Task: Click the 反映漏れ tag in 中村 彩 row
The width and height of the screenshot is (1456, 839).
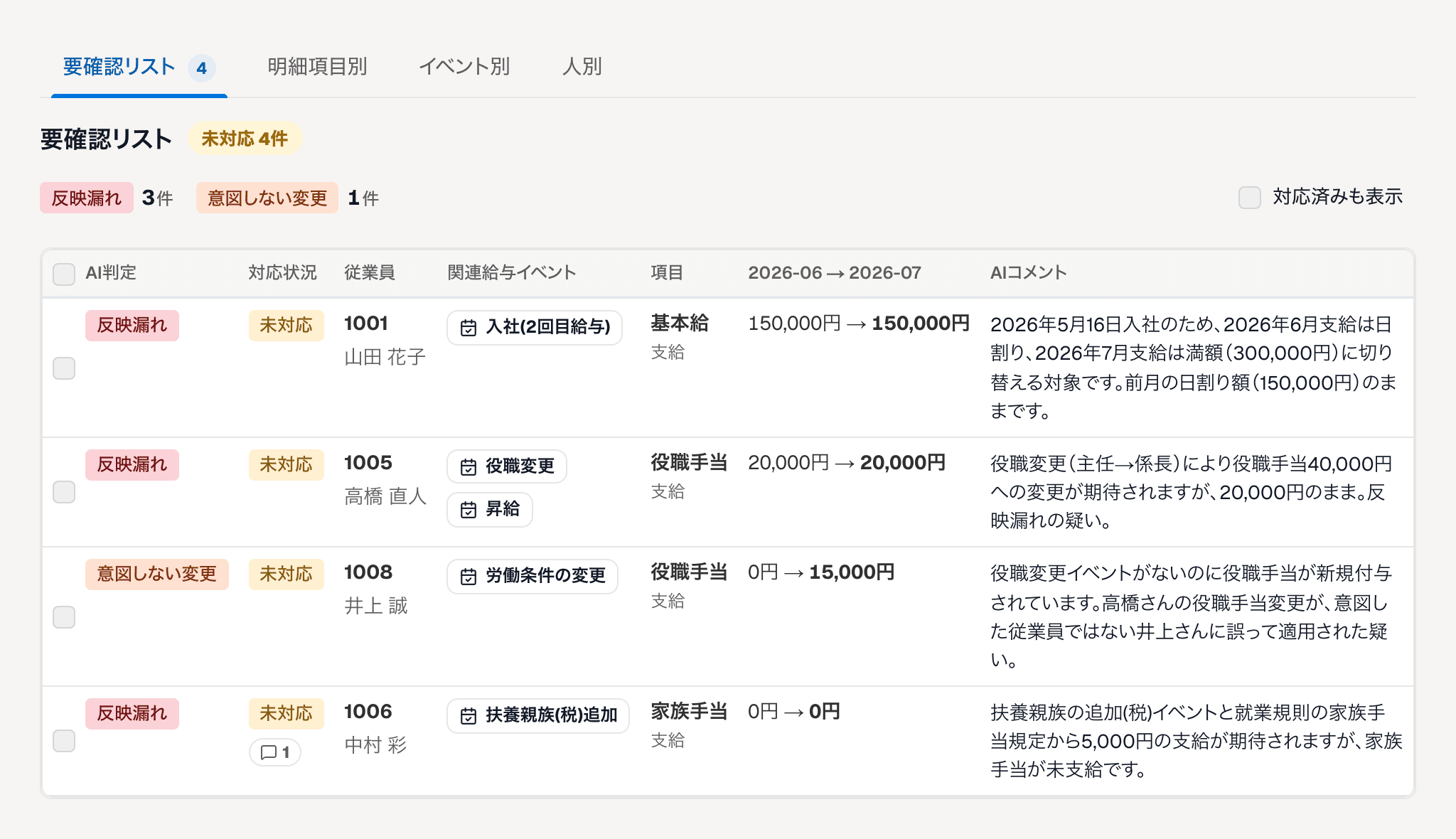Action: click(x=132, y=713)
